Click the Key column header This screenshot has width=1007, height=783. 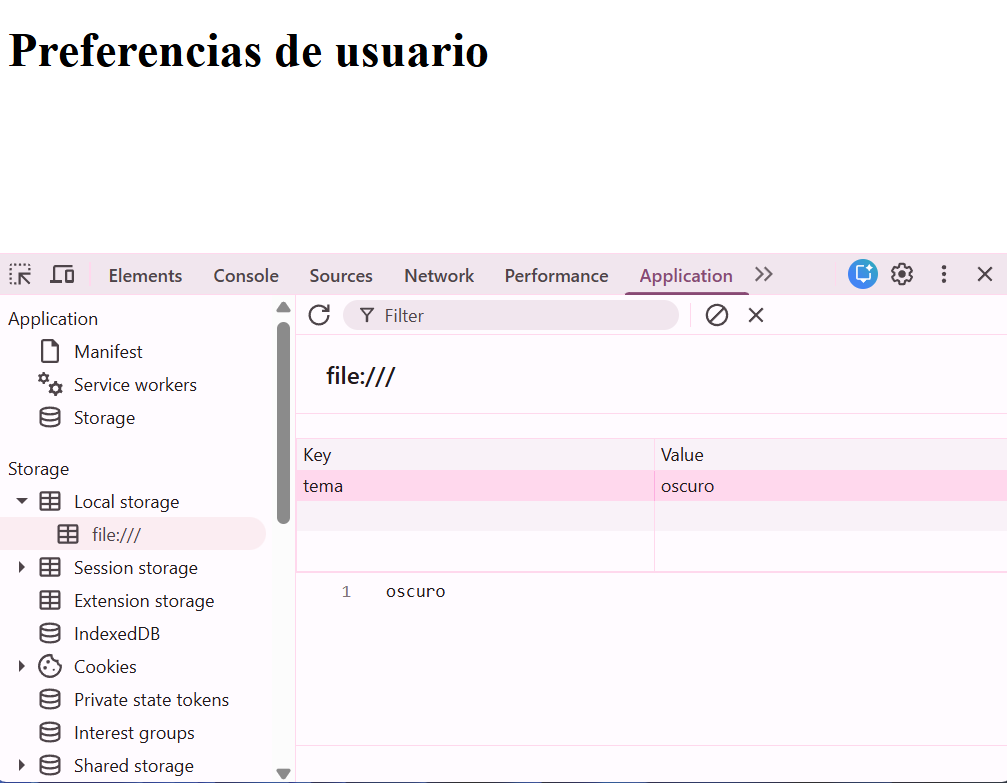pos(475,455)
